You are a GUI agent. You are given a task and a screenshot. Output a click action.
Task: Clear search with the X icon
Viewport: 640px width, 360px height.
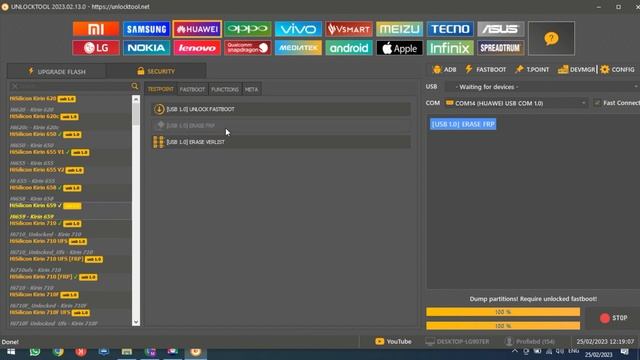coord(15,86)
